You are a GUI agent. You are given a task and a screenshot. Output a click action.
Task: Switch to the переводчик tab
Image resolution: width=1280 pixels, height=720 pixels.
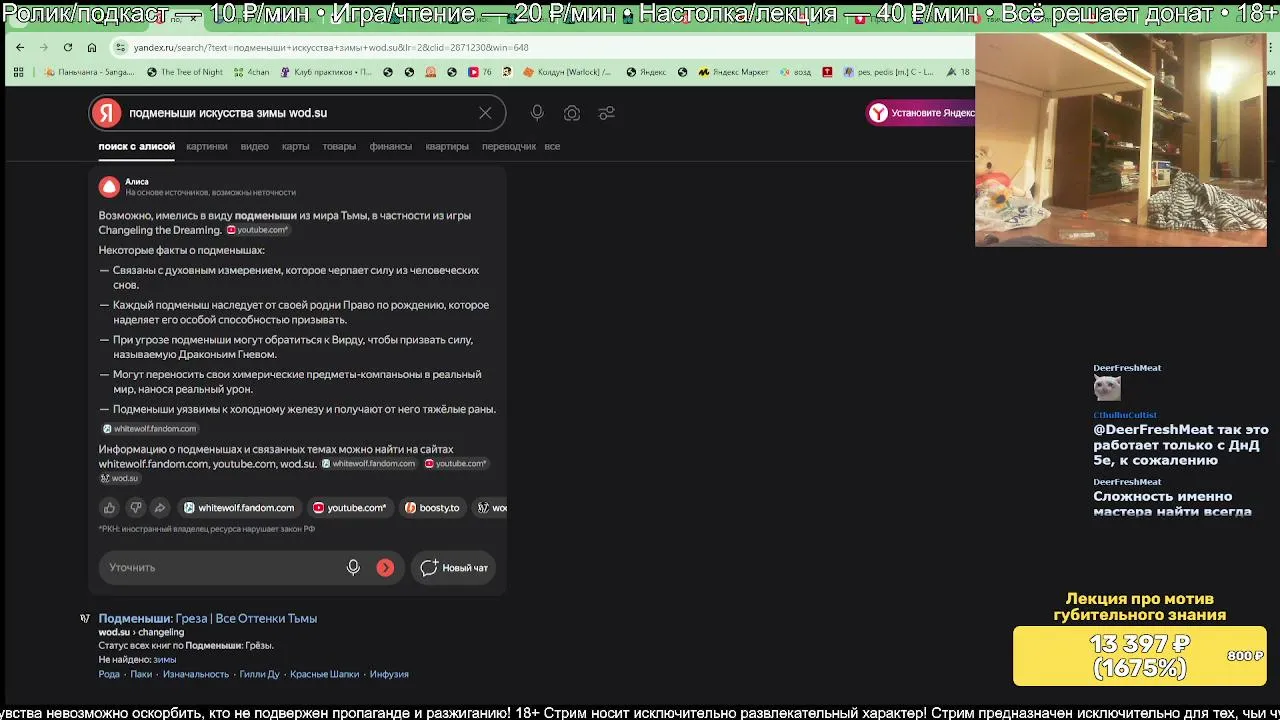coord(509,146)
